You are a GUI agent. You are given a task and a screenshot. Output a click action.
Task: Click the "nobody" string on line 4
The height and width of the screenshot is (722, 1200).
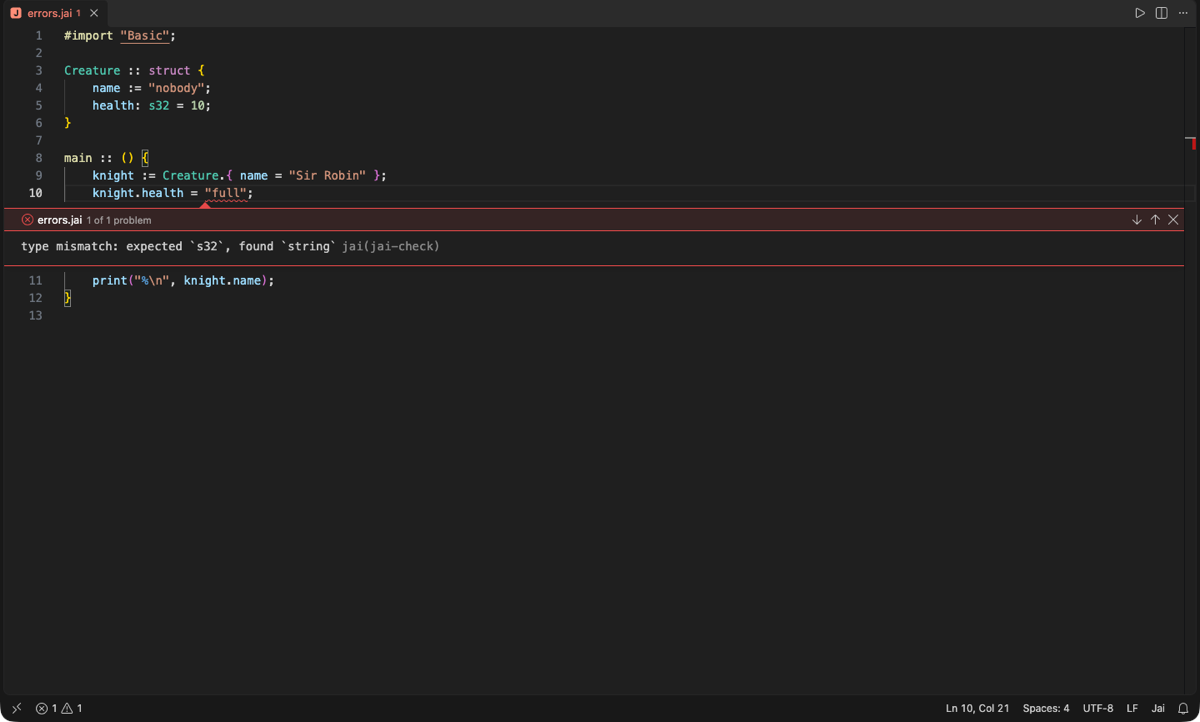pos(177,88)
